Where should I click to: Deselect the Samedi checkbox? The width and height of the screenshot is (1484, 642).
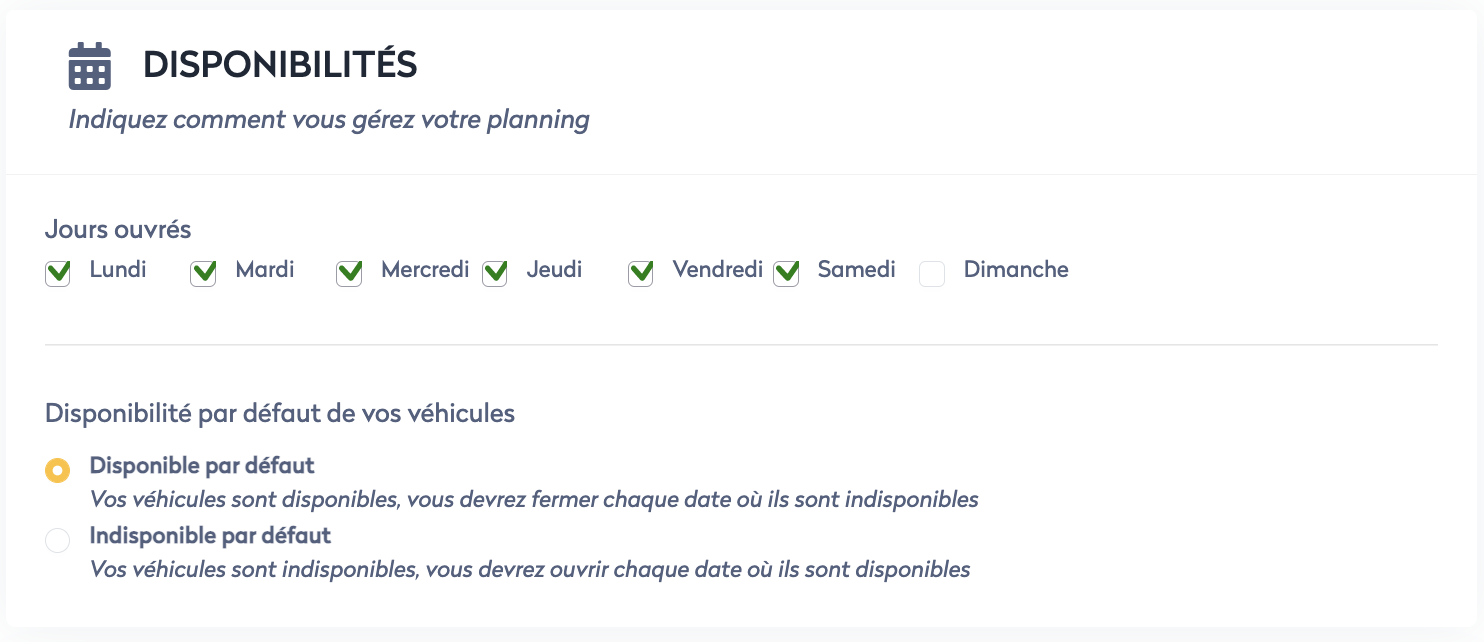click(x=786, y=273)
